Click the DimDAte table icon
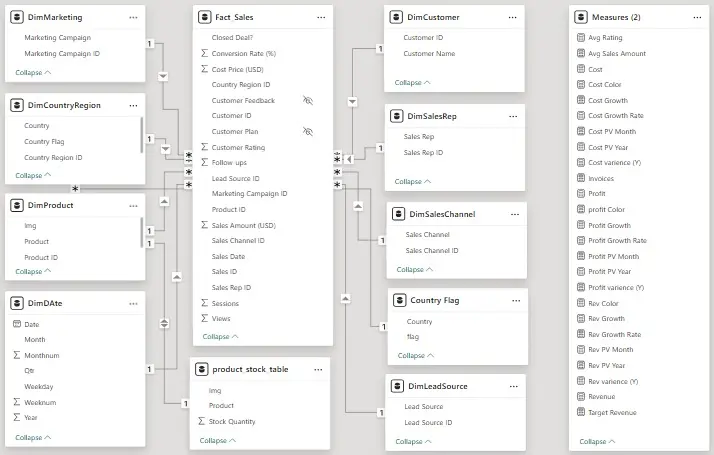The height and width of the screenshot is (455, 714). pos(17,303)
